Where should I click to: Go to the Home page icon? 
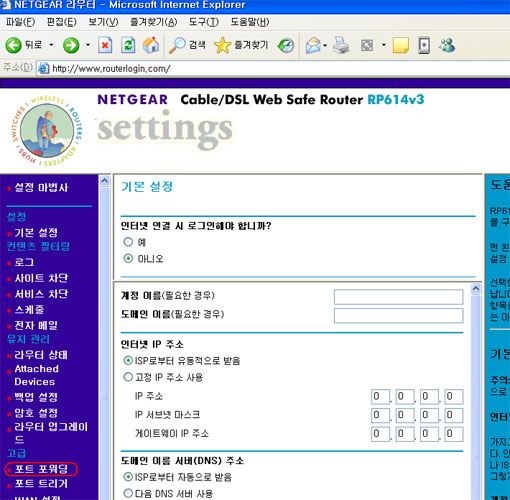point(151,45)
